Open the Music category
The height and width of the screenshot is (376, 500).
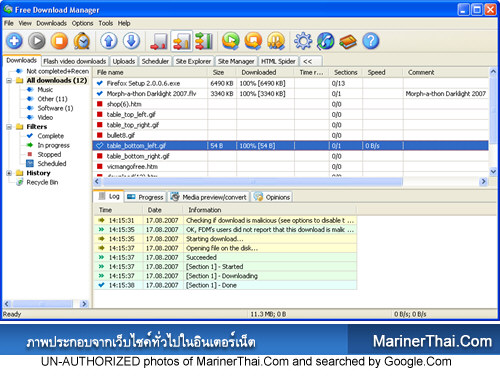[x=45, y=90]
